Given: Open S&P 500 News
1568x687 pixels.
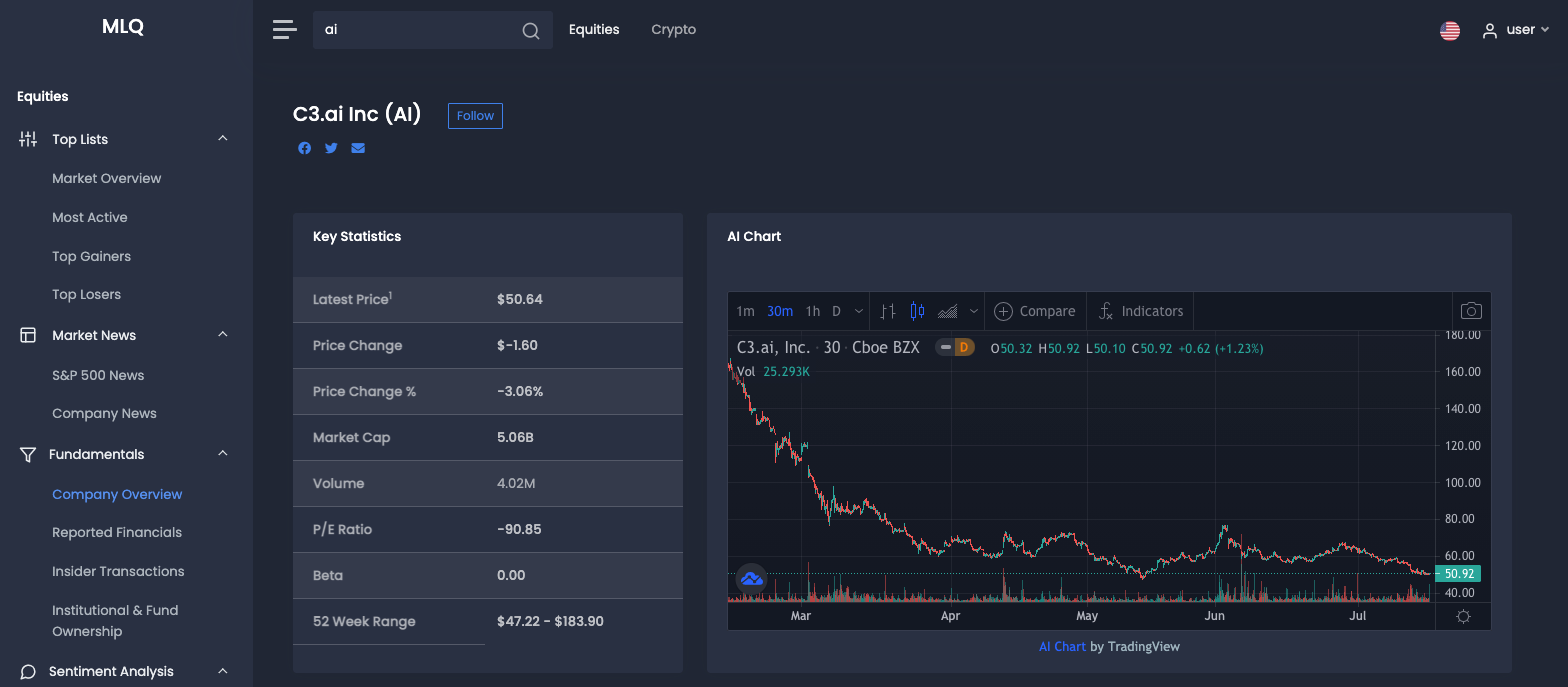Looking at the screenshot, I should (98, 375).
